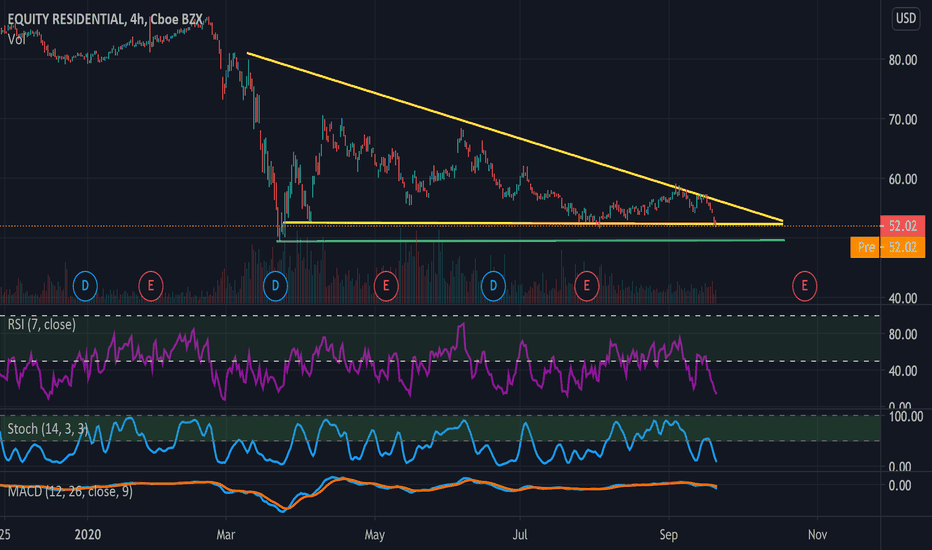Viewport: 932px width, 550px height.
Task: Click the 40.00 price axis label on main chart
Action: pyautogui.click(x=903, y=298)
